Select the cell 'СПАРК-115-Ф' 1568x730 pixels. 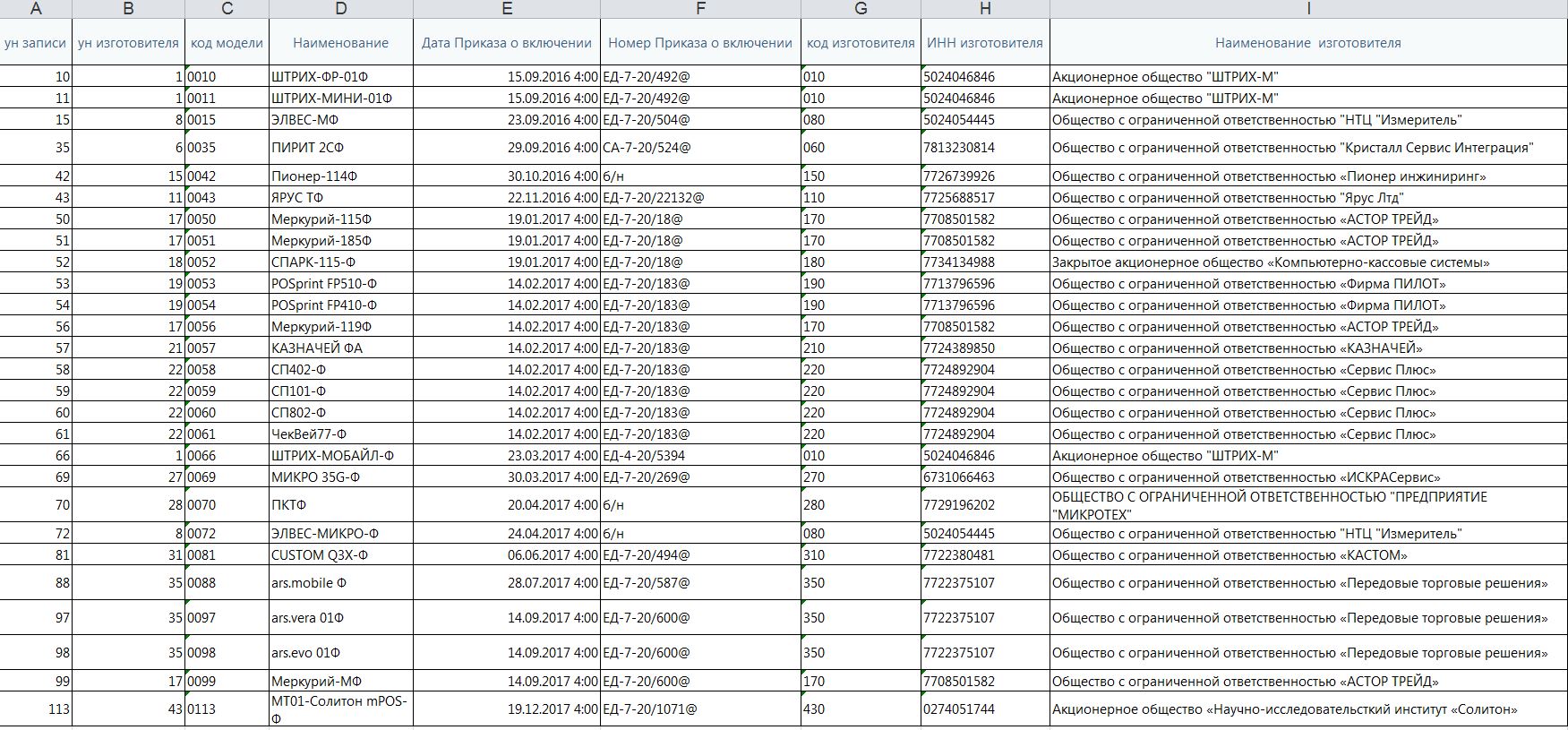341,262
